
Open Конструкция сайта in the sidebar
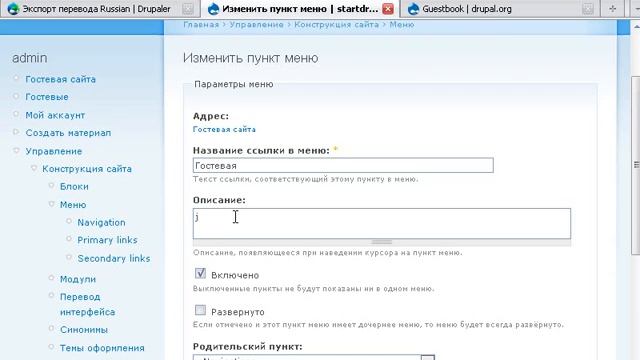pos(87,169)
